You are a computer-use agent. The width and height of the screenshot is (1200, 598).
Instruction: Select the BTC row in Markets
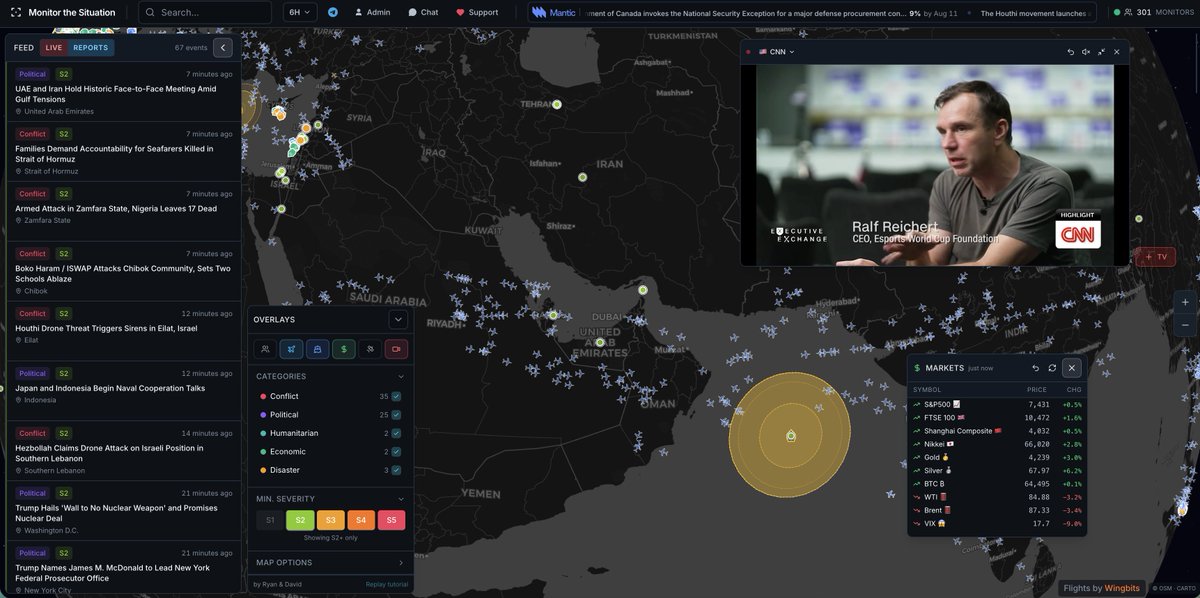click(997, 483)
